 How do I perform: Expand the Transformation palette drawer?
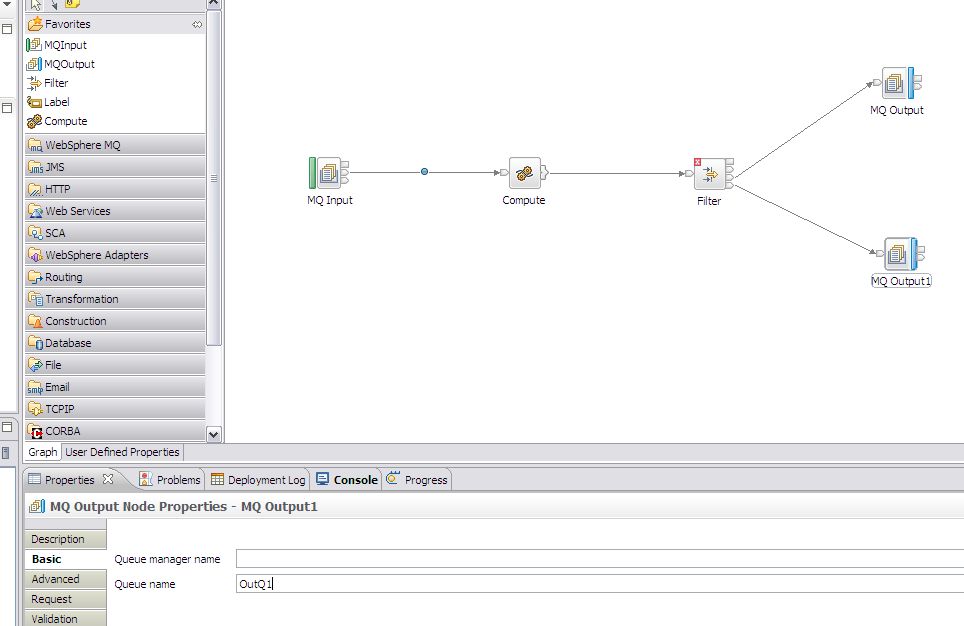click(x=115, y=299)
